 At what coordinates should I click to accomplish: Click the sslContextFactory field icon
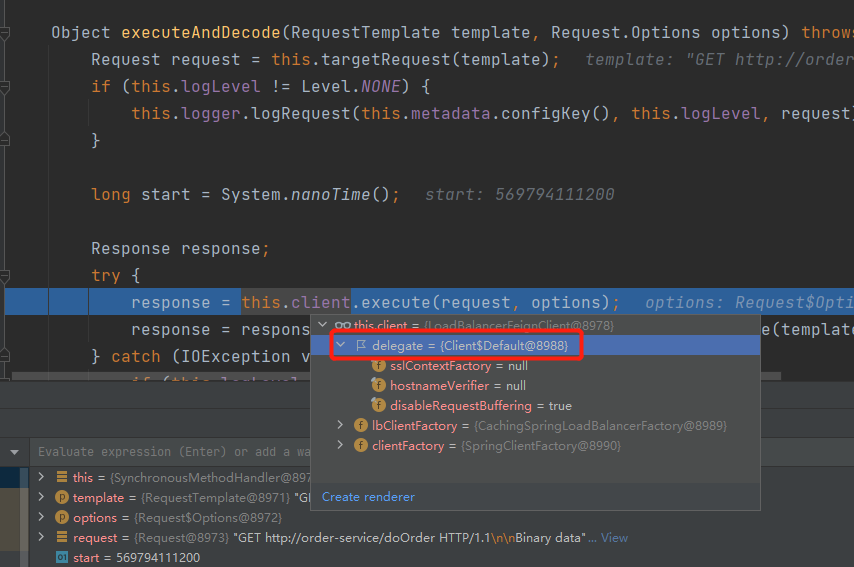pyautogui.click(x=379, y=366)
